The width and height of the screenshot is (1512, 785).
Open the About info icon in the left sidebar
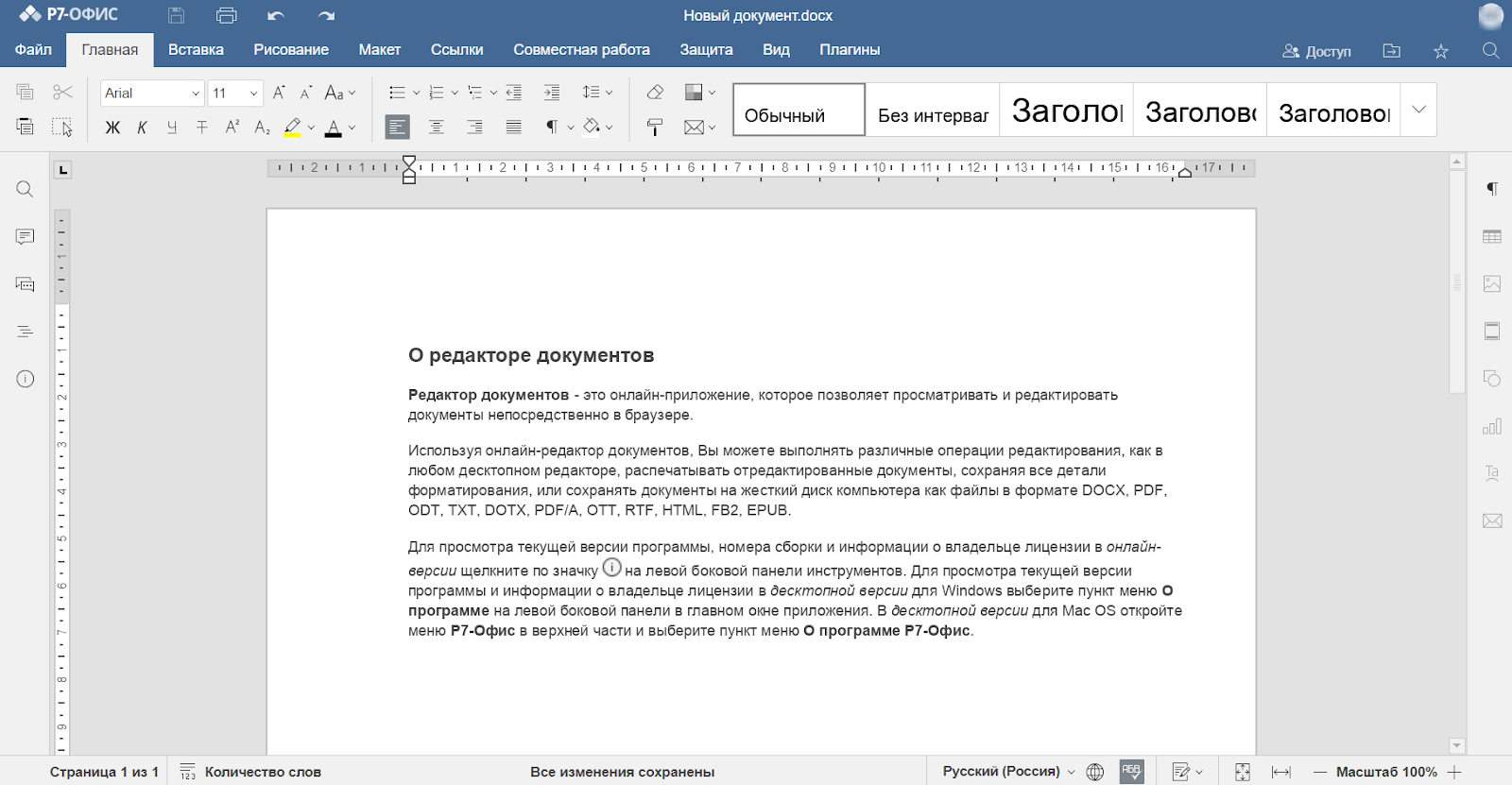pos(26,379)
